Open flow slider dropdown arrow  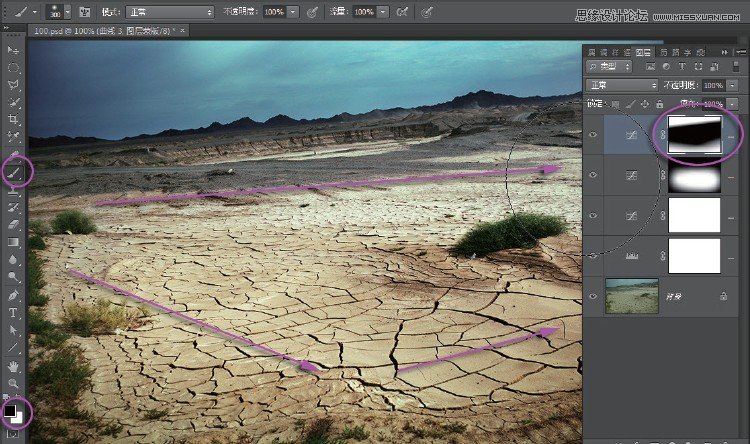pos(383,12)
